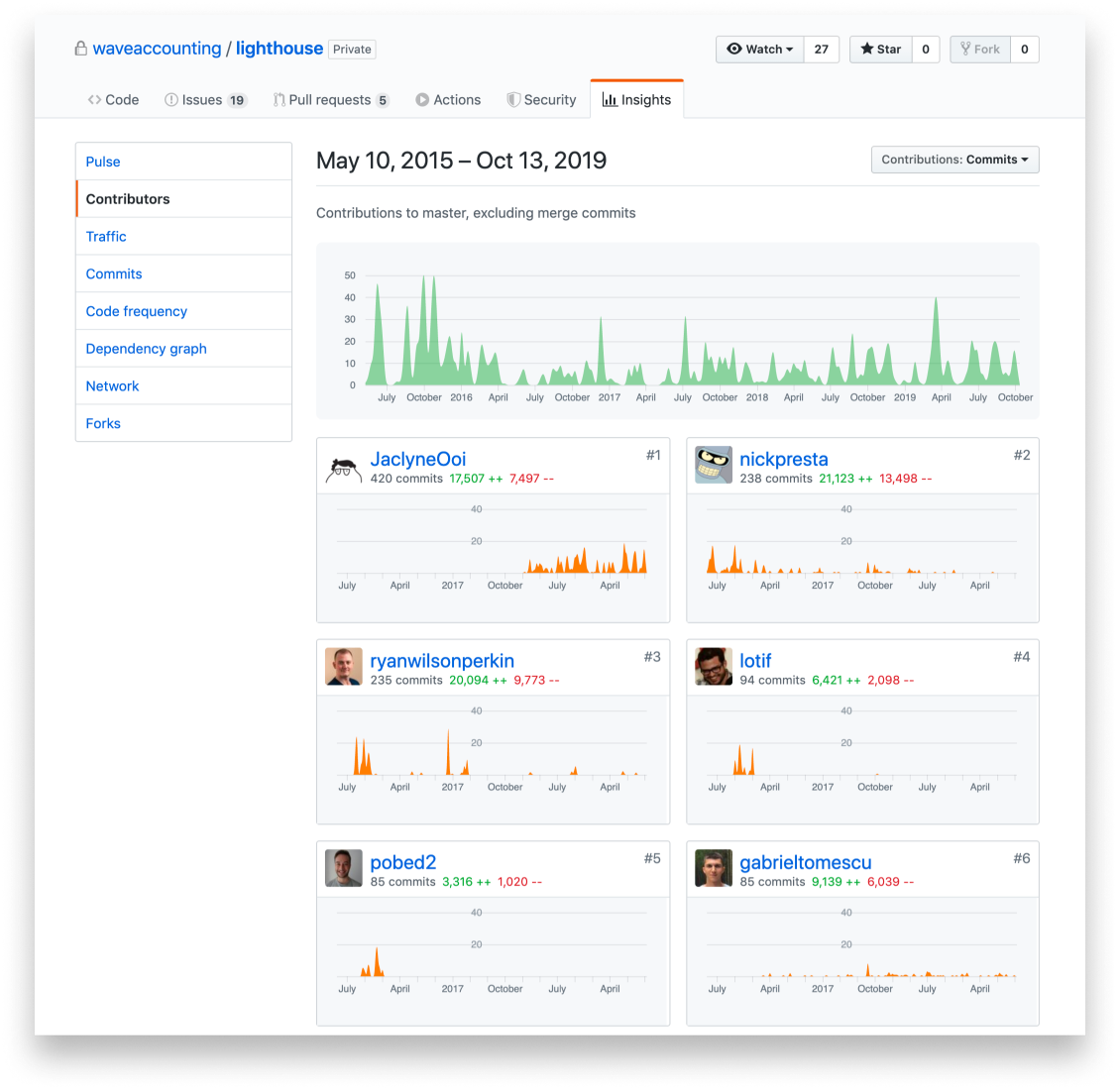This screenshot has height=1091, width=1120.
Task: Open JaclyneOoi's 420 commits link
Action: pyautogui.click(x=406, y=479)
